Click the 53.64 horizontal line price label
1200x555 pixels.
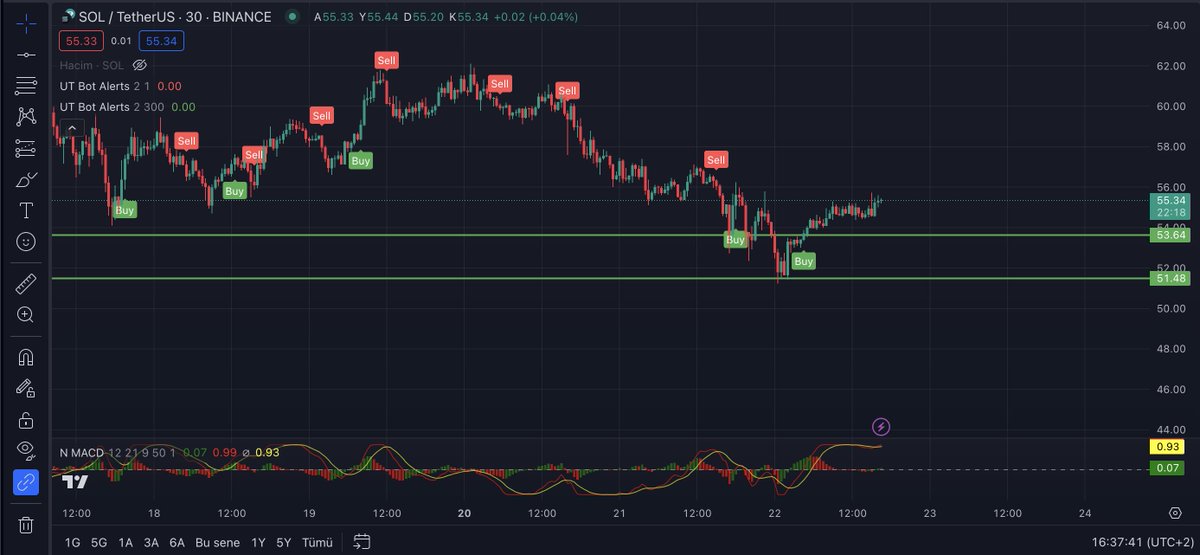1168,235
